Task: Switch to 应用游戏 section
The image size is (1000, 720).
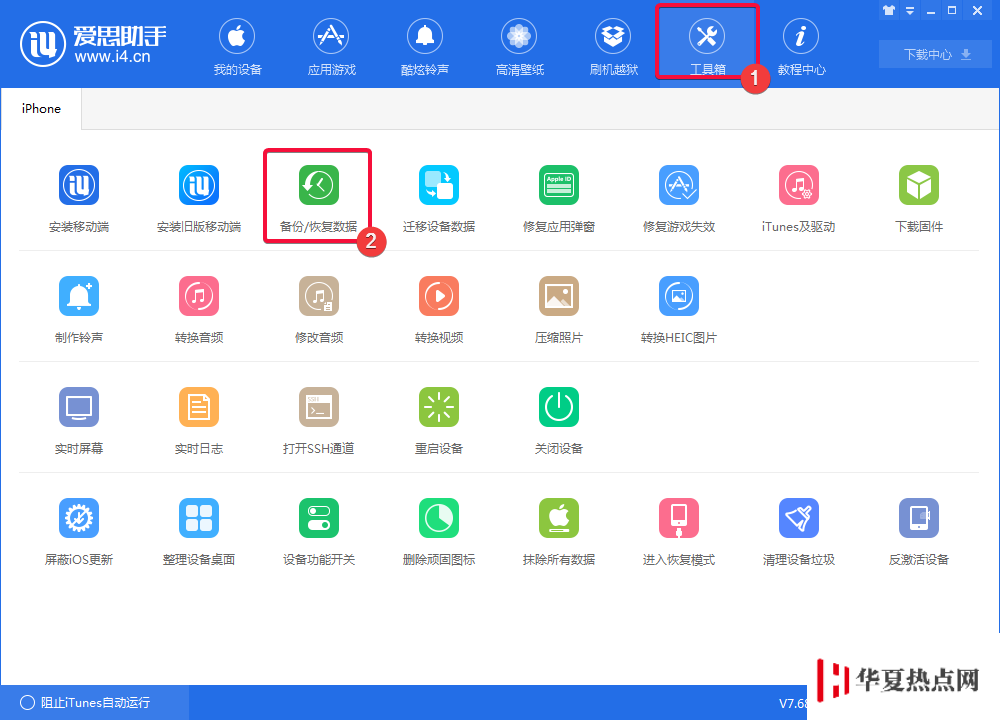Action: pos(332,46)
